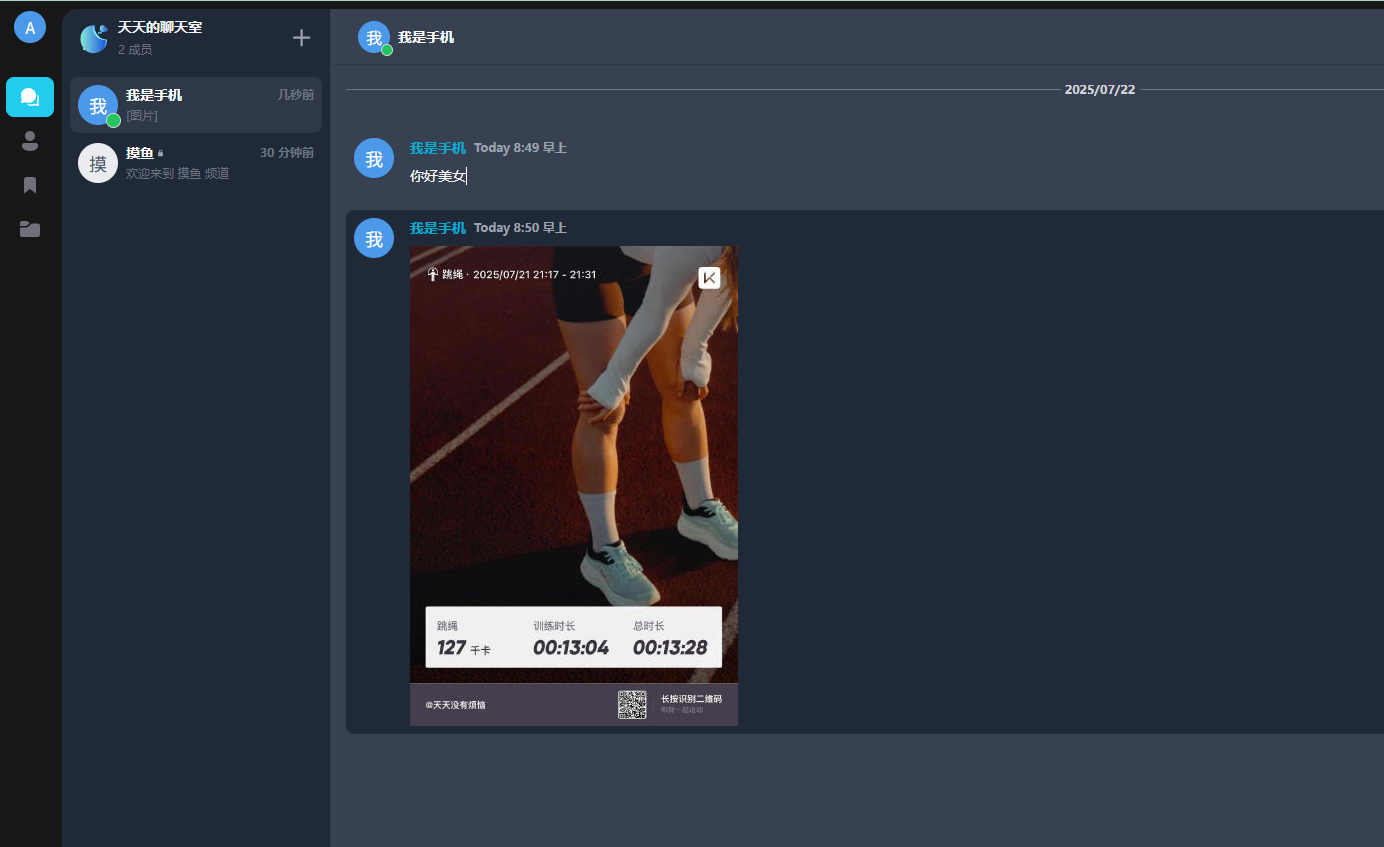The image size is (1384, 847).
Task: Click the 00:13:28 total time in image
Action: point(670,648)
